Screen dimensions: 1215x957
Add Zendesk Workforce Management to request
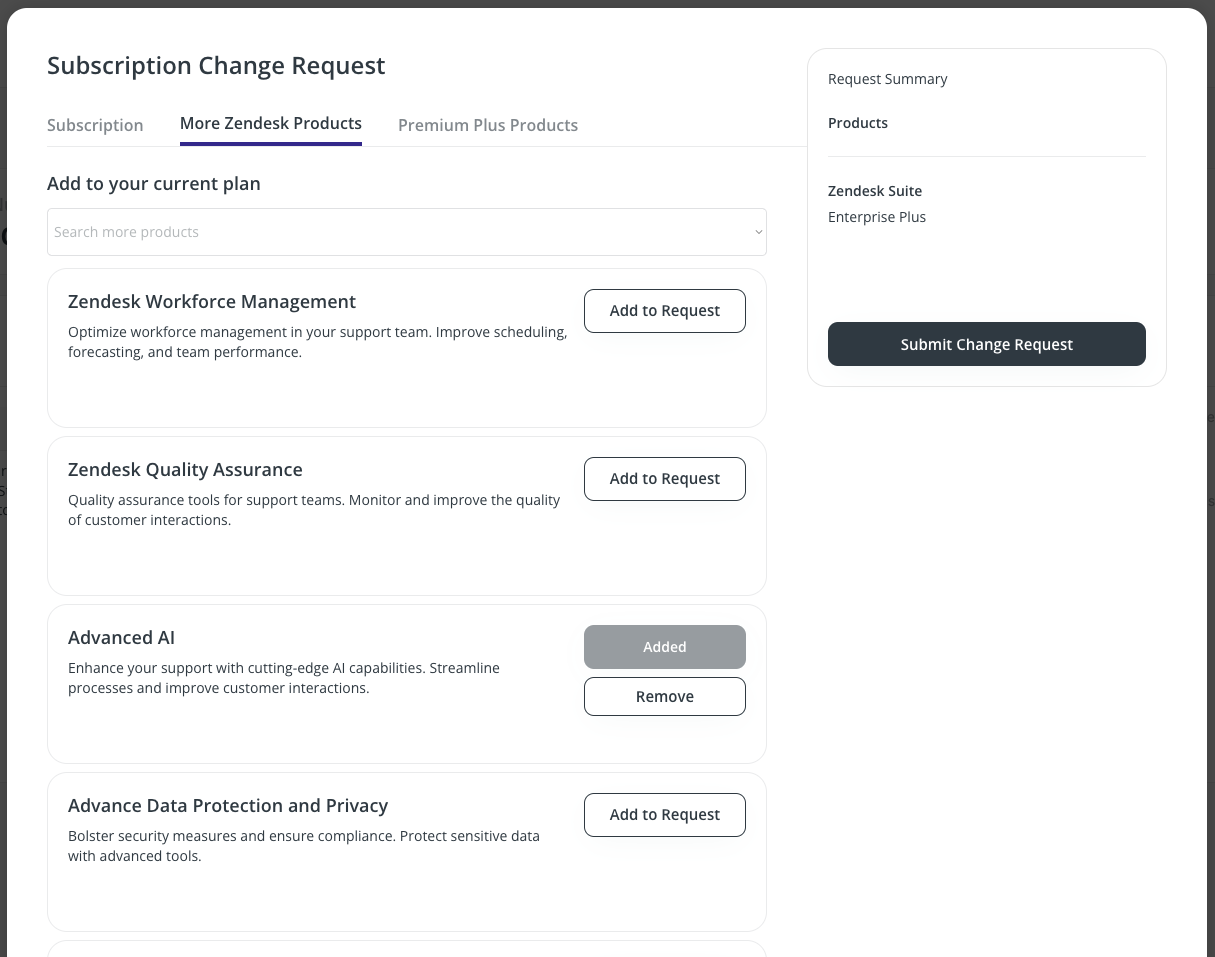pyautogui.click(x=665, y=311)
